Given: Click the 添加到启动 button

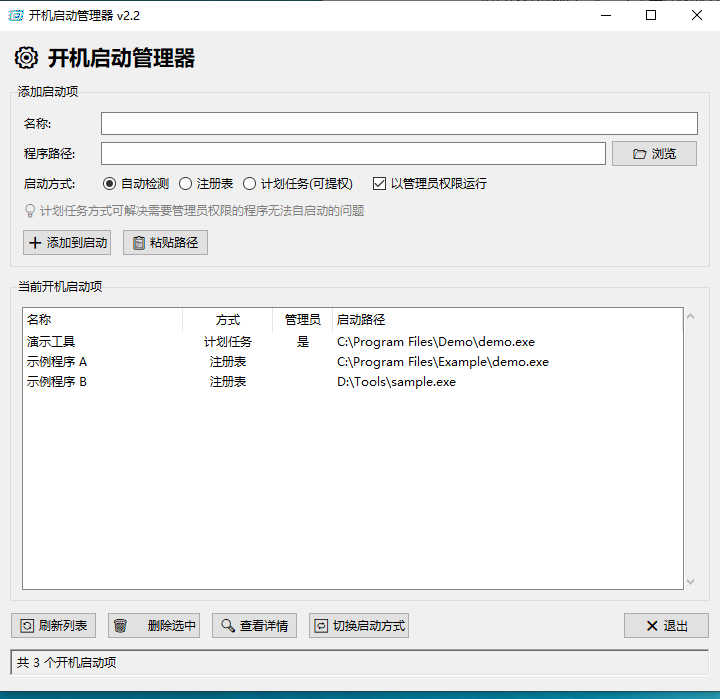Looking at the screenshot, I should click(67, 242).
